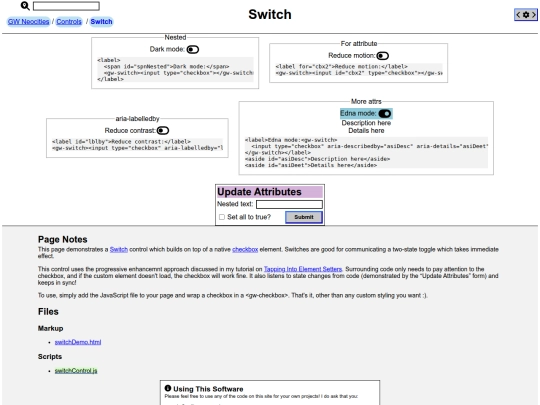Open the switchDemo.html file link
The height and width of the screenshot is (405, 540).
pyautogui.click(x=78, y=342)
